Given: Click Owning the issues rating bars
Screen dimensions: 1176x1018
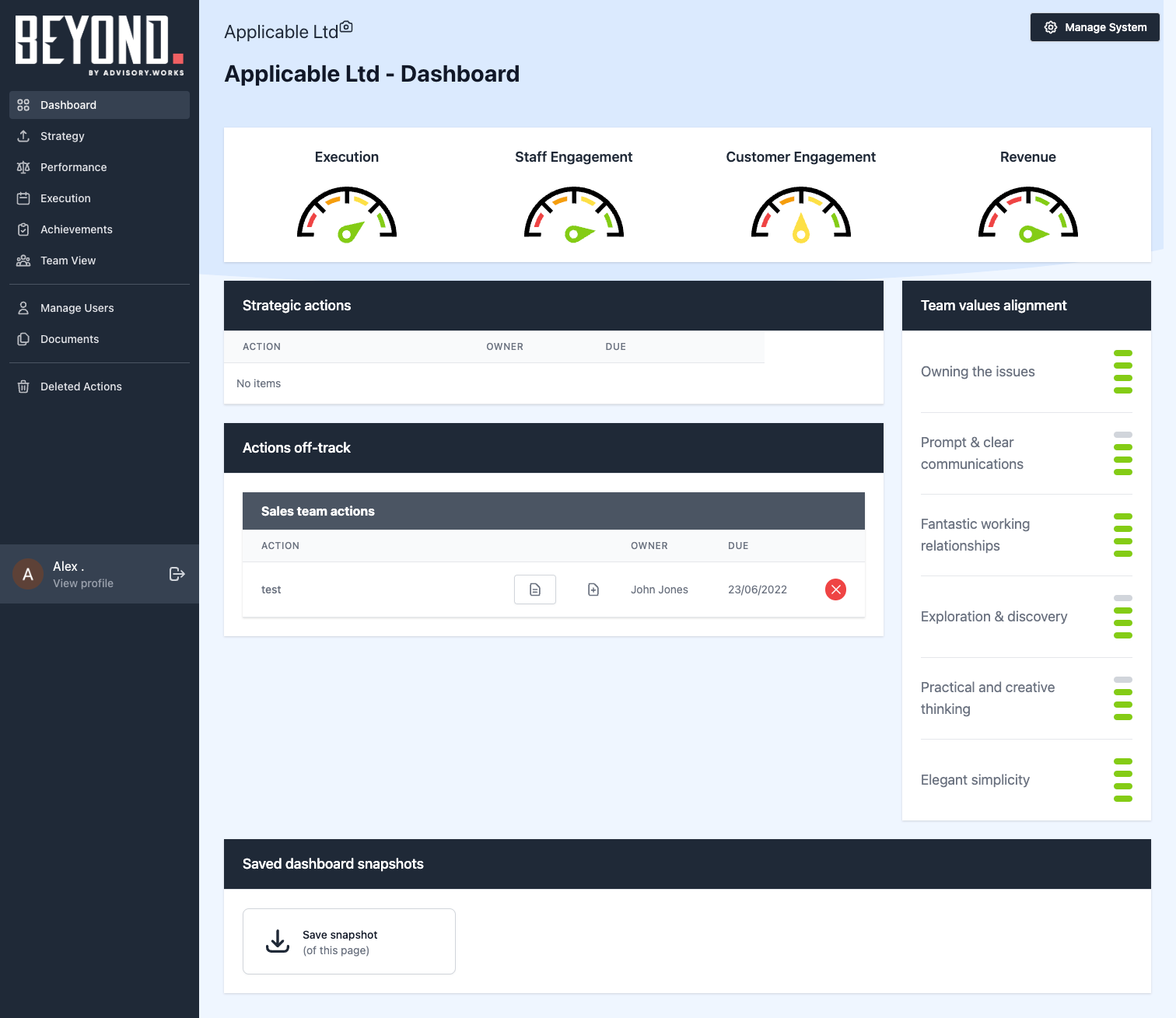Looking at the screenshot, I should click(1122, 372).
